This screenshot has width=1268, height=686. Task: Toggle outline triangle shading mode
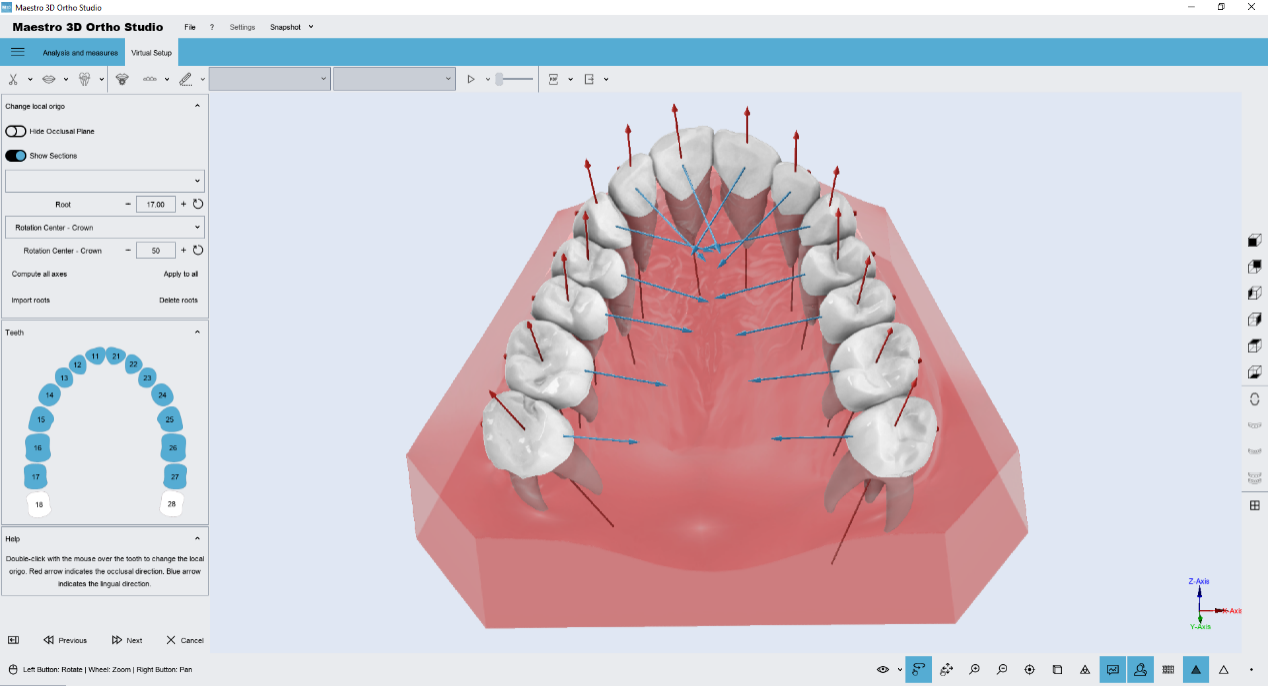[x=1223, y=669]
